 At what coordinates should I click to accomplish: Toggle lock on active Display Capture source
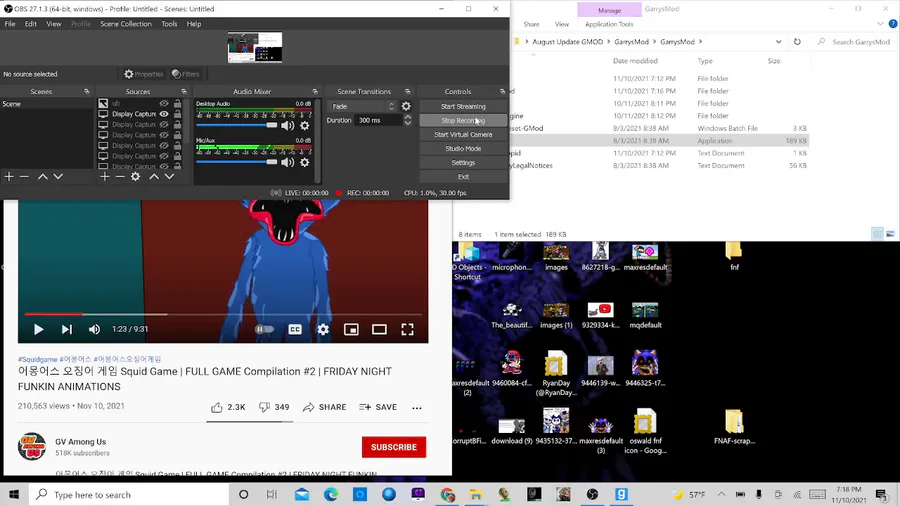point(177,114)
